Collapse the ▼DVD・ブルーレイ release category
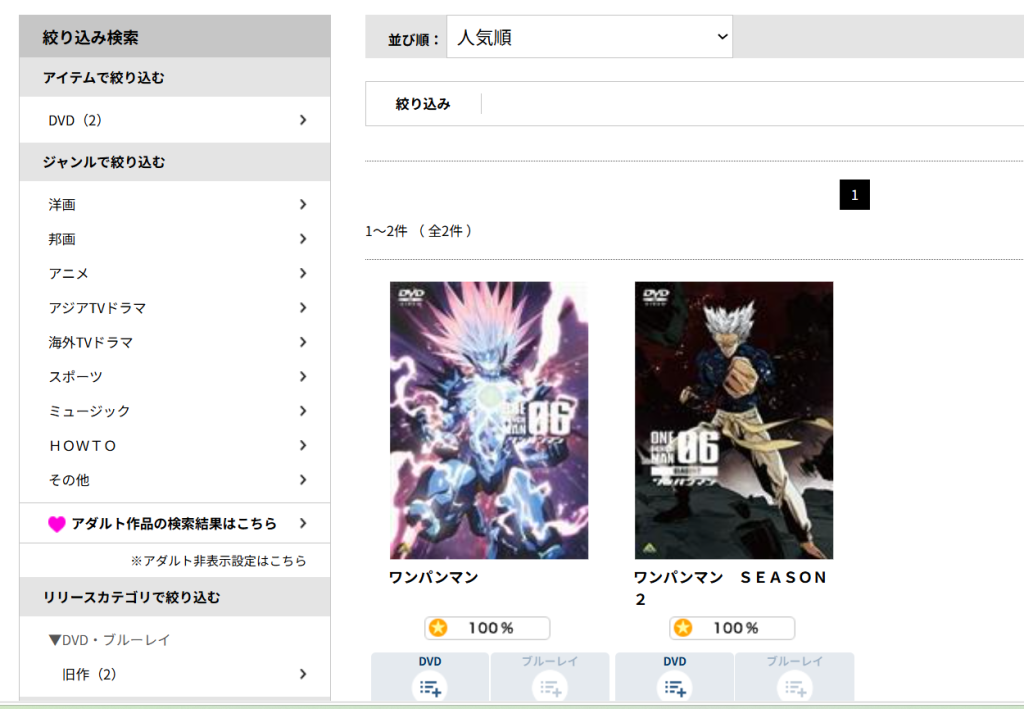Viewport: 1024px width, 709px height. click(110, 640)
